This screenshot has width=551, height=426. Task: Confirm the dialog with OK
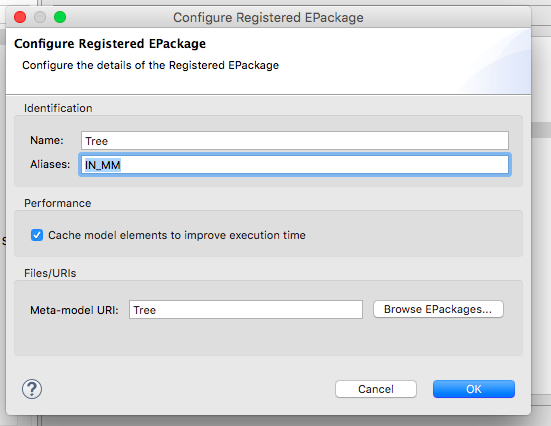point(474,389)
